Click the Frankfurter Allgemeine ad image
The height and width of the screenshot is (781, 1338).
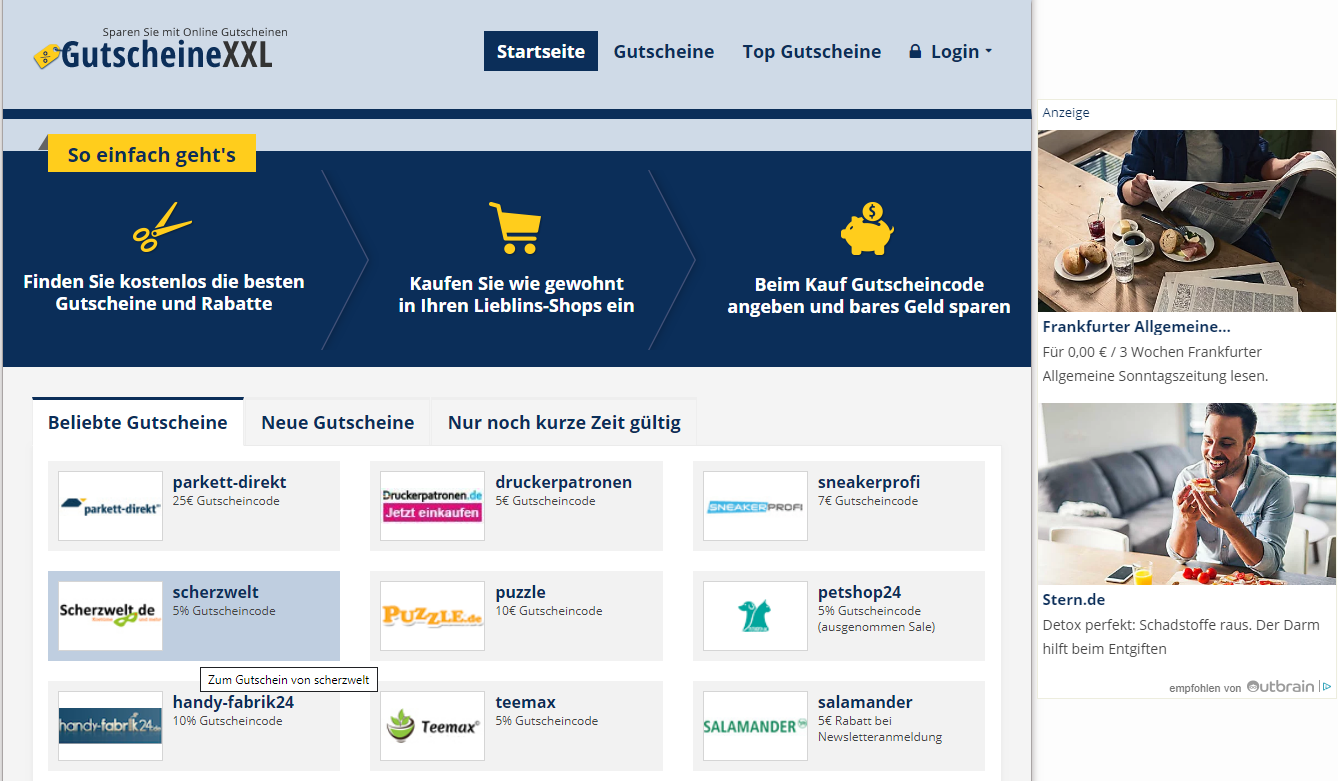coord(1186,220)
